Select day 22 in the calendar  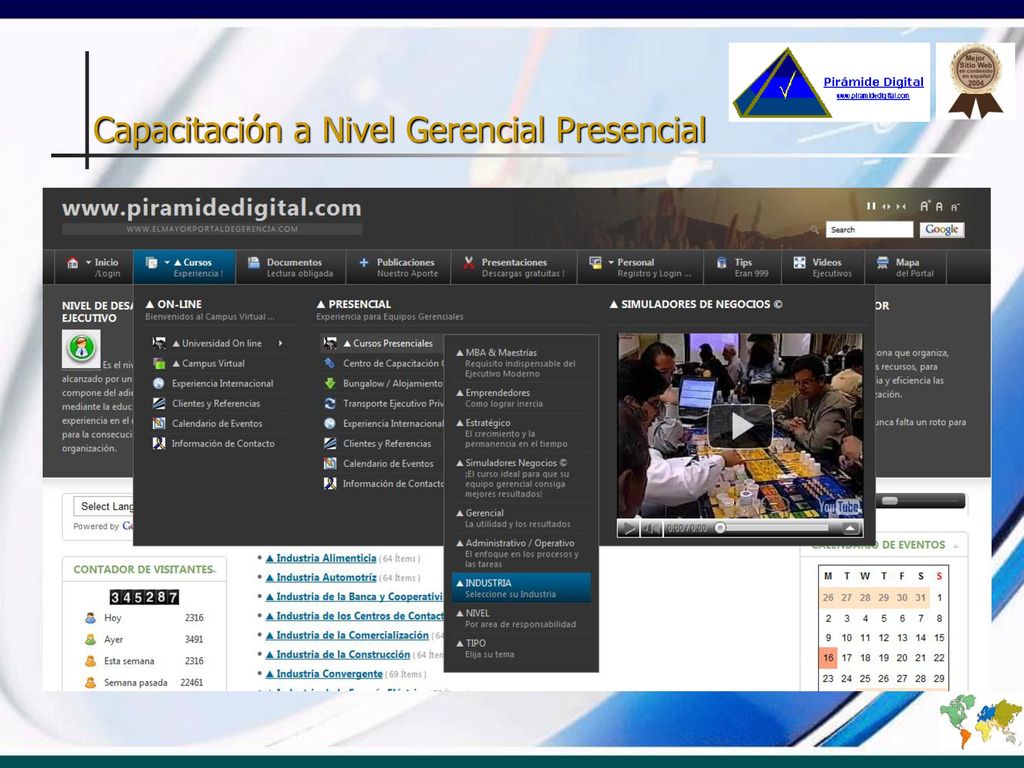coord(939,658)
